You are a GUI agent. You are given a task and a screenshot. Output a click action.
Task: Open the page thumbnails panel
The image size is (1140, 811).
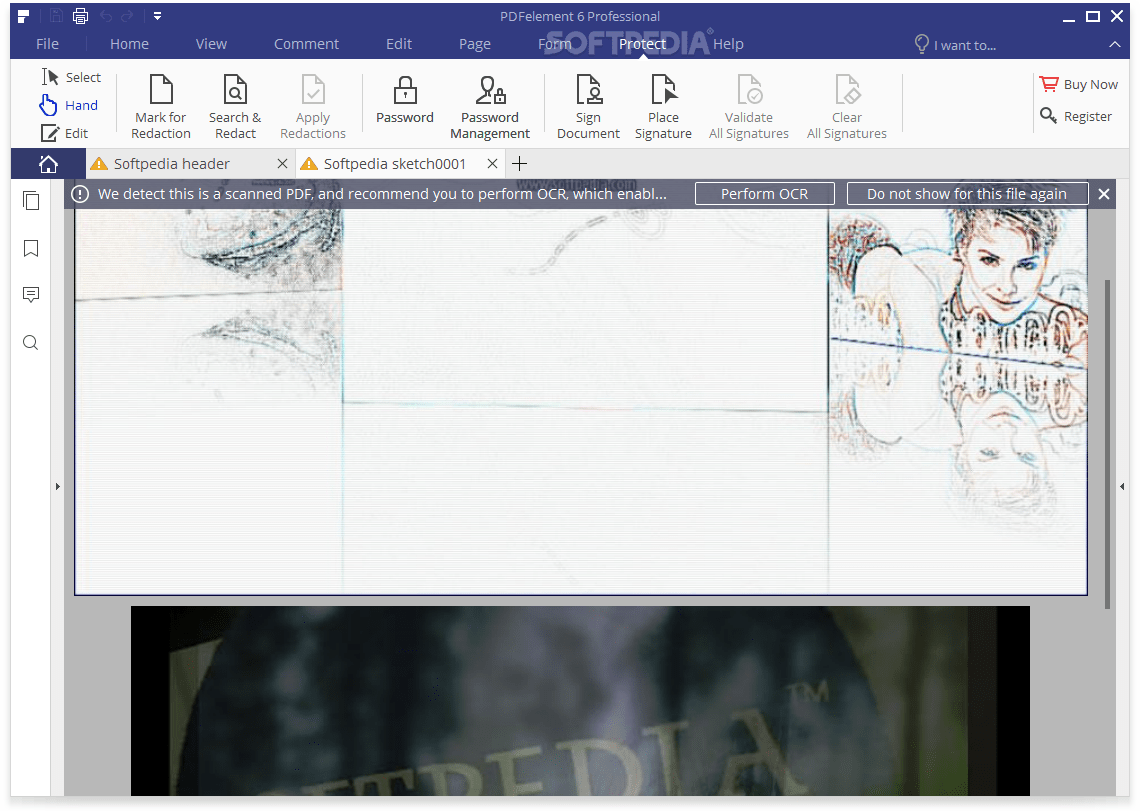[x=31, y=201]
